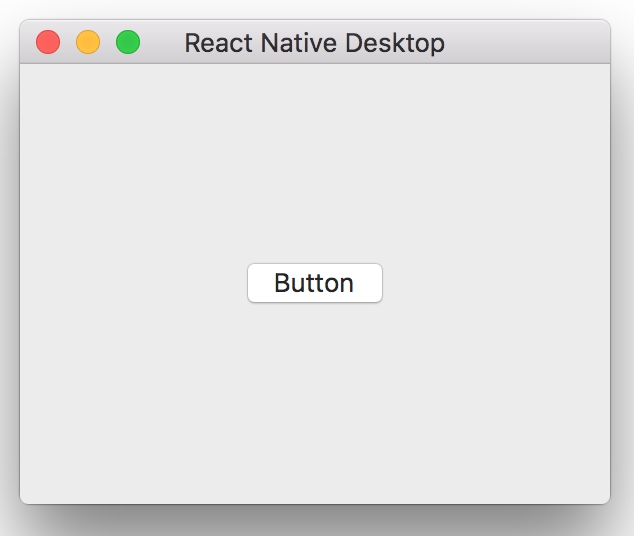Select the red traffic light icon
Viewport: 634px width, 536px height.
click(x=48, y=42)
